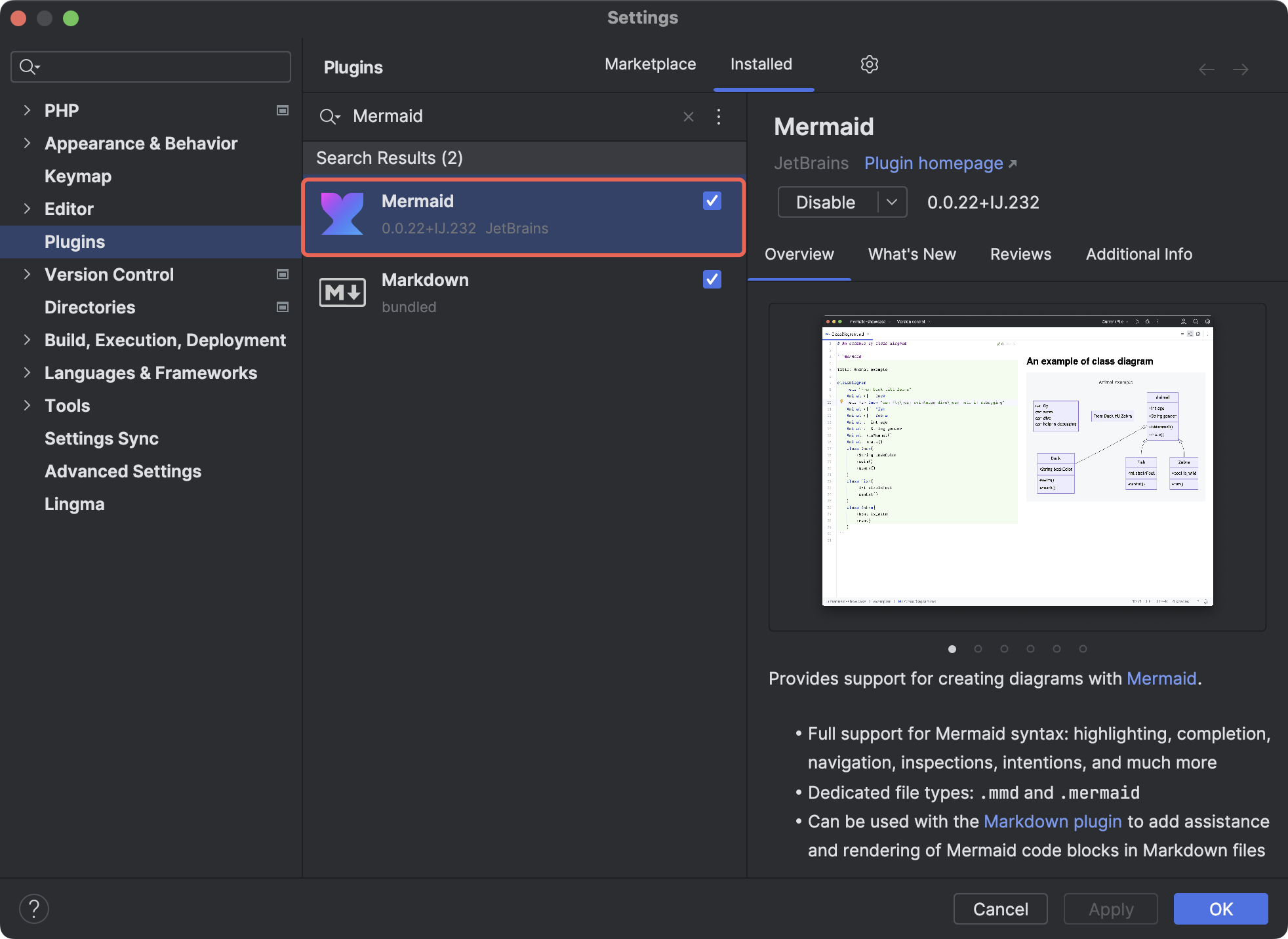
Task: Open the help question mark button
Action: click(34, 909)
